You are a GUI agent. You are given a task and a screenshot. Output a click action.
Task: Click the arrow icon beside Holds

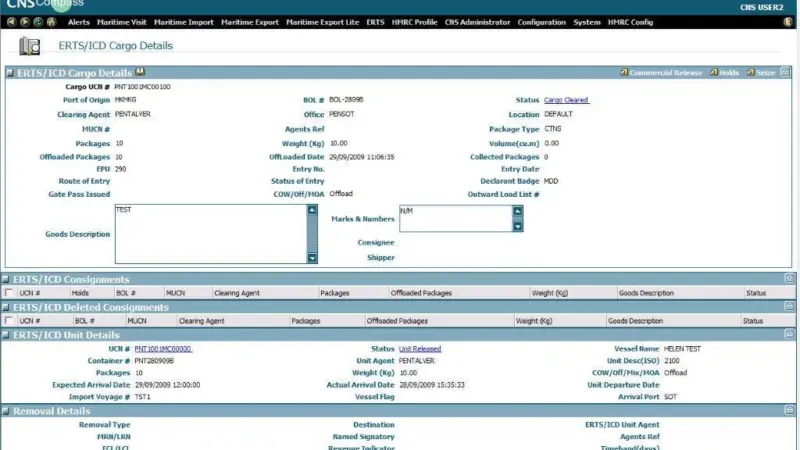(714, 72)
